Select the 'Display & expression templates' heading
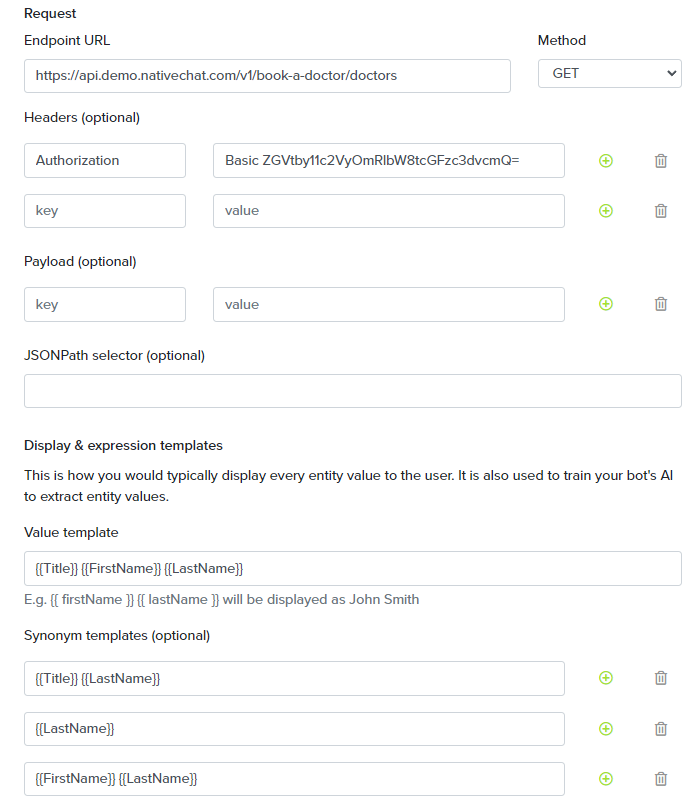Screen dimensions: 691x801 (123, 445)
